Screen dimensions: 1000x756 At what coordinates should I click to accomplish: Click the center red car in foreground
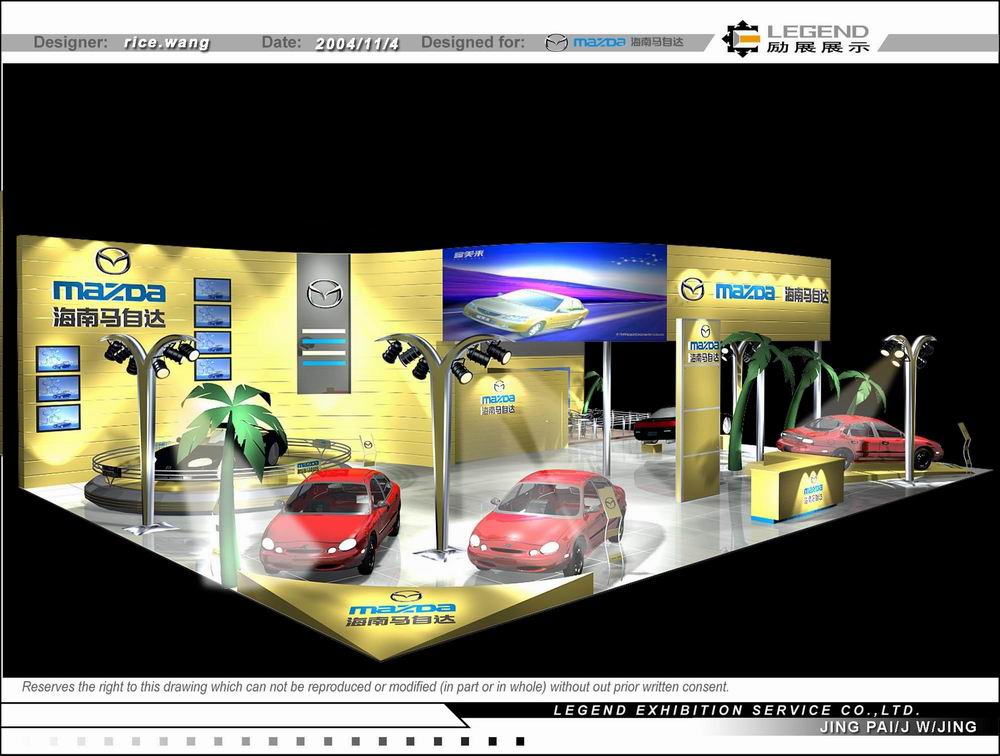click(547, 522)
